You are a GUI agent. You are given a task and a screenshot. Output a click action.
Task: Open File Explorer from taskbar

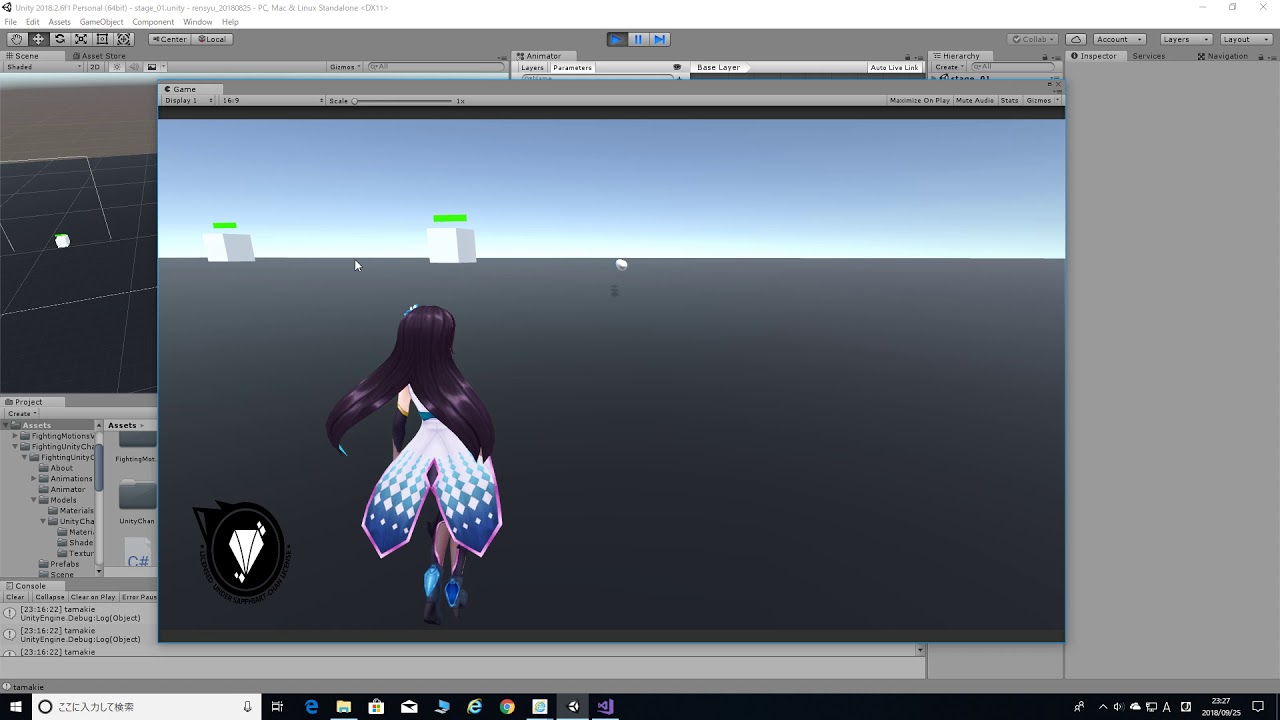[x=343, y=706]
